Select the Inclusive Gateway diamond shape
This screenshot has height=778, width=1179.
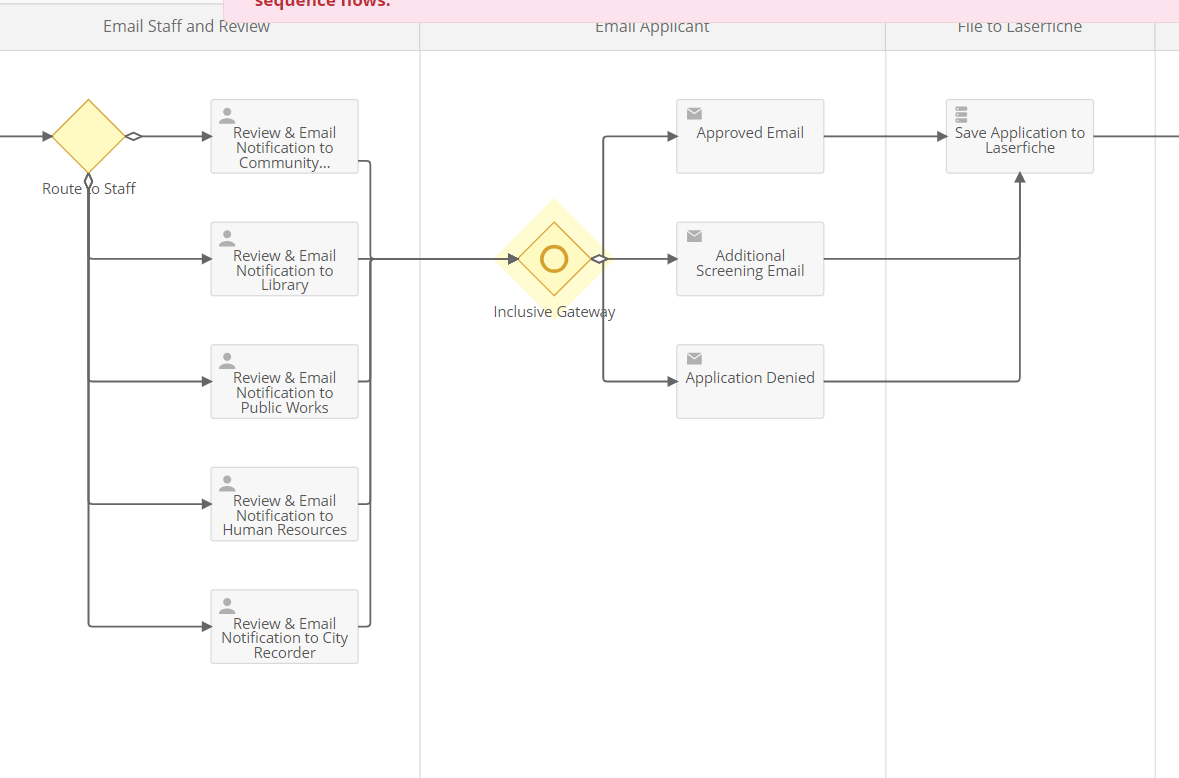tap(554, 259)
